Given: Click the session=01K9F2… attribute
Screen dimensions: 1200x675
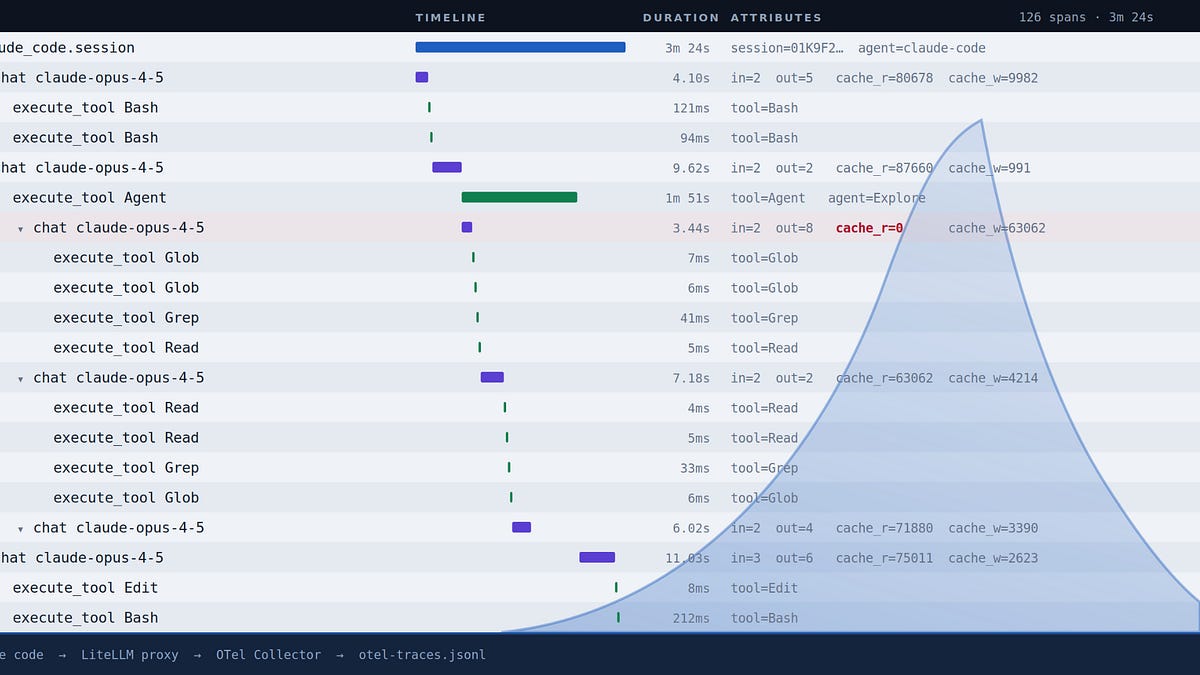Looking at the screenshot, I should (787, 48).
